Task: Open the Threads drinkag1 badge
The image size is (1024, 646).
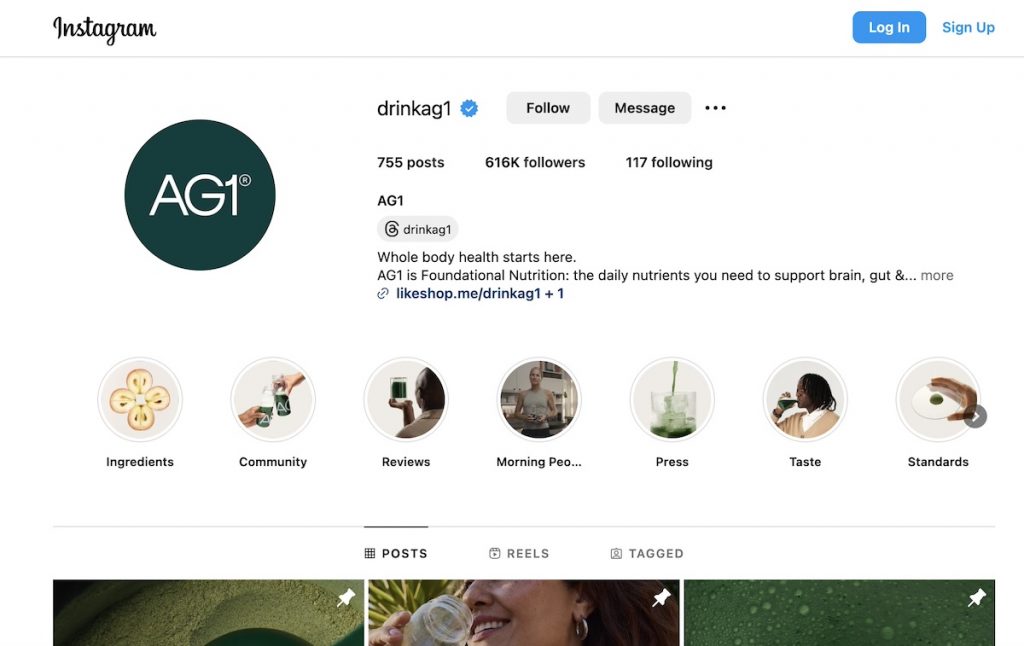Action: (418, 229)
